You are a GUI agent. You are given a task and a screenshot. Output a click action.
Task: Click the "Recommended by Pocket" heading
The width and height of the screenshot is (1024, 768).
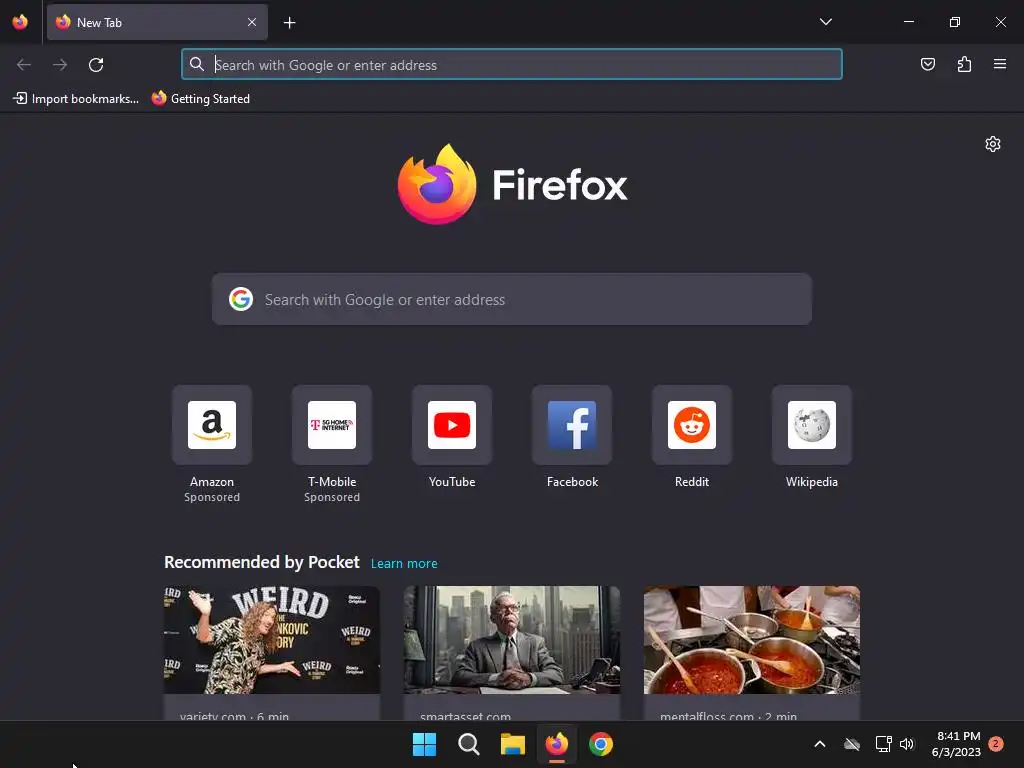261,562
